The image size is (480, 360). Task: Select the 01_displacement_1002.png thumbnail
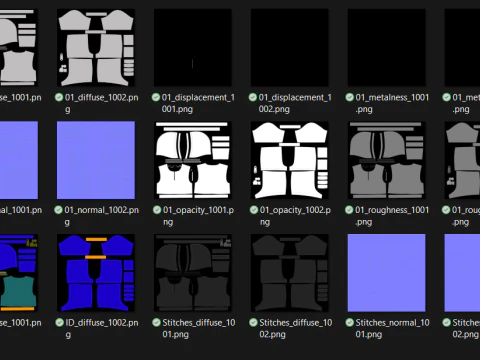[x=290, y=48]
